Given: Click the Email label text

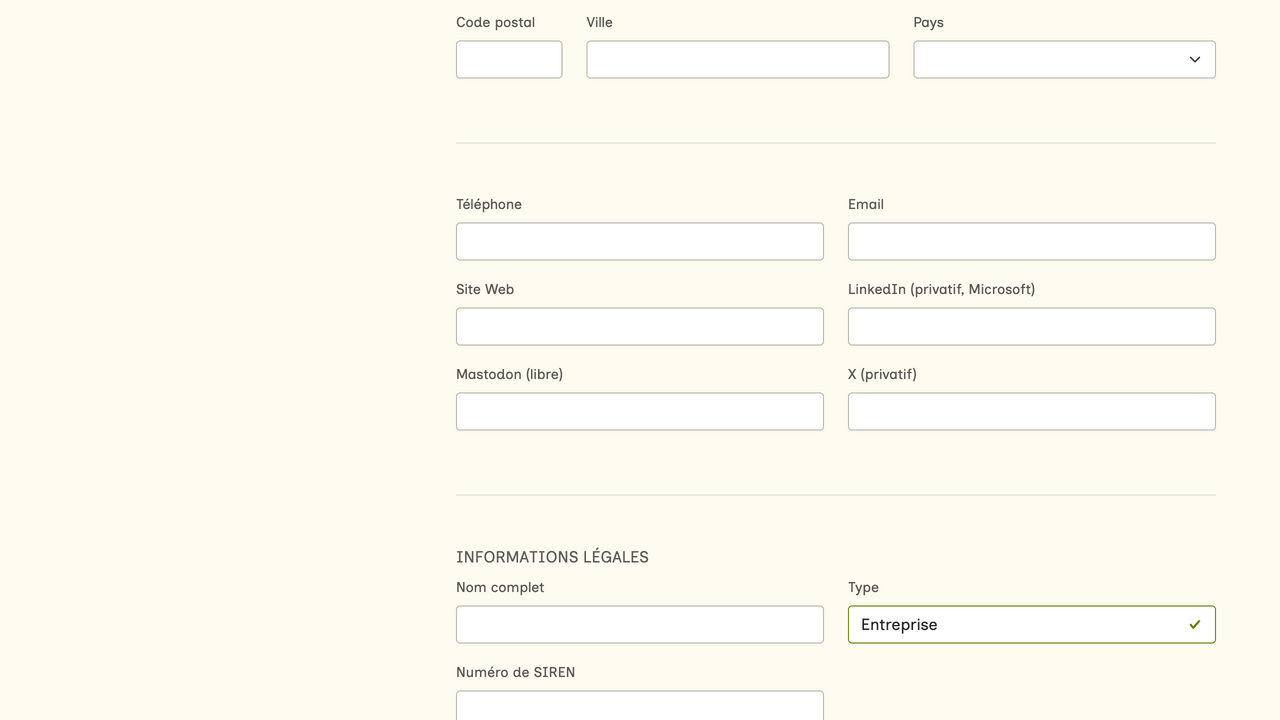Looking at the screenshot, I should point(866,204).
